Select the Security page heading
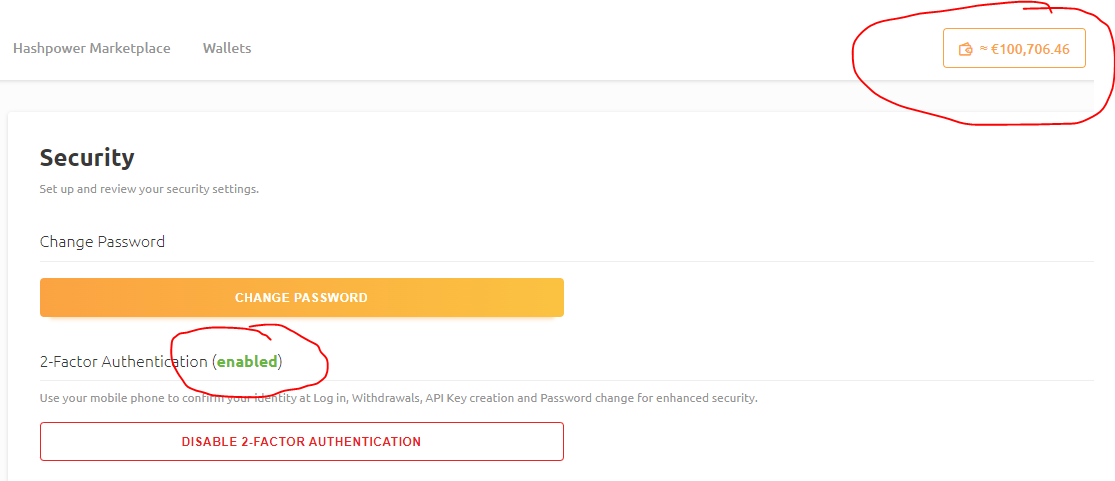 (x=87, y=157)
